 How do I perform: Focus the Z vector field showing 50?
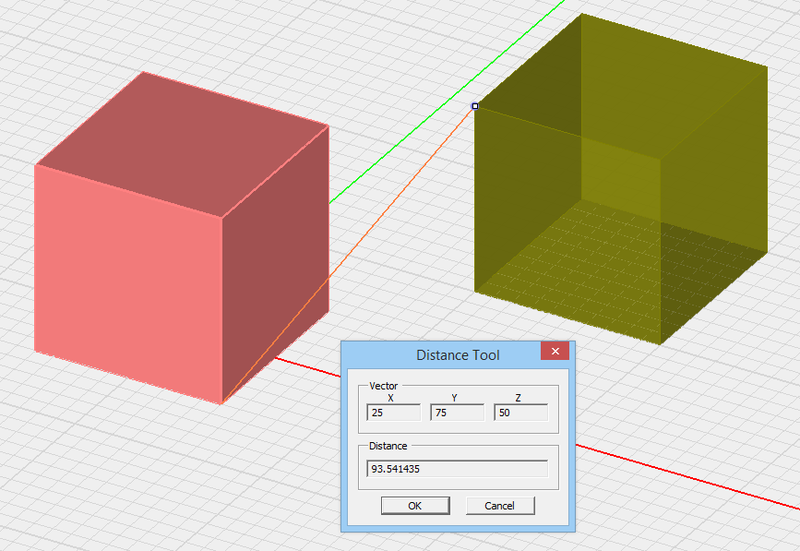(x=520, y=413)
